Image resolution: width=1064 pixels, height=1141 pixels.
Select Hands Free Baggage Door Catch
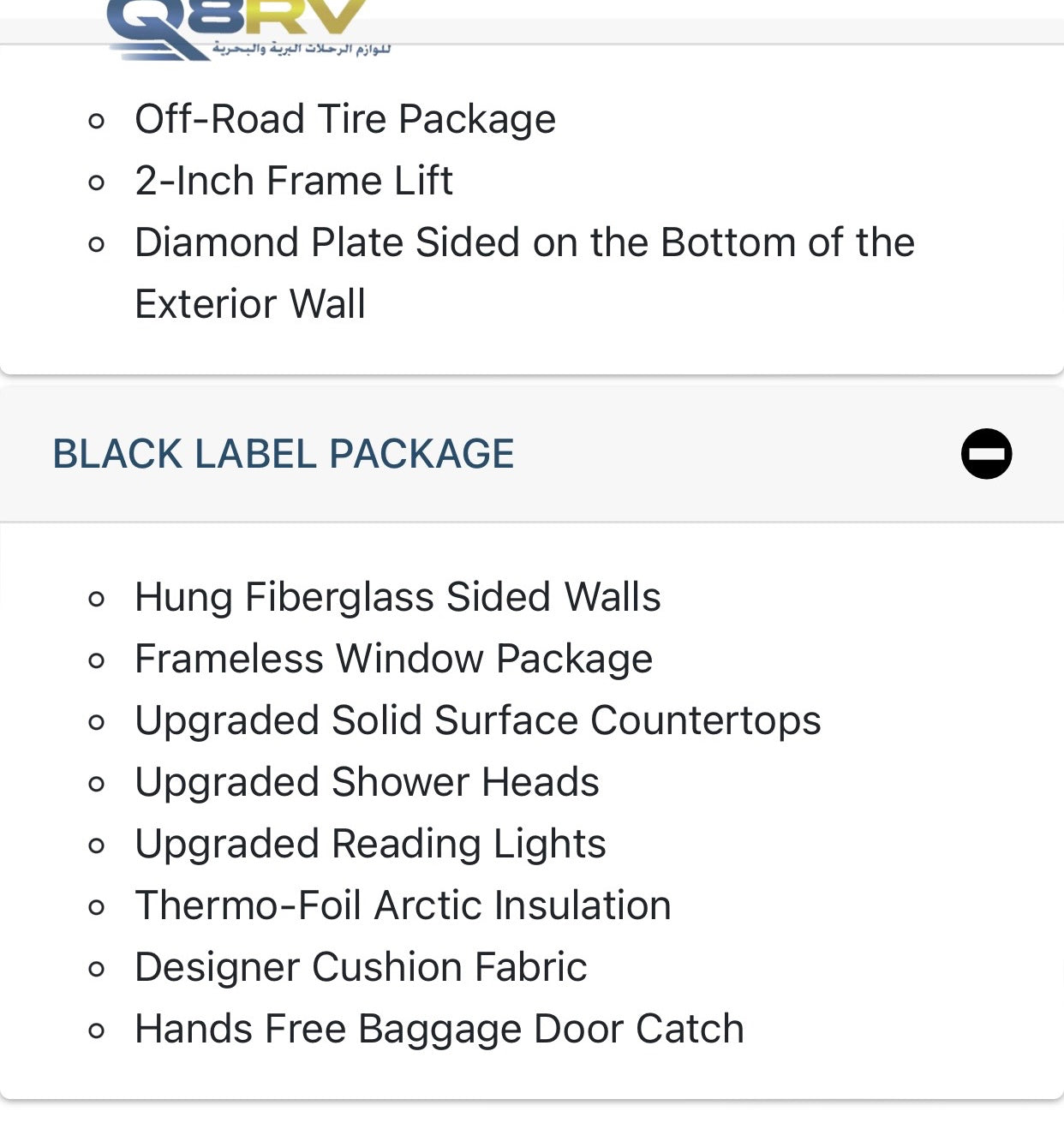pos(439,1029)
